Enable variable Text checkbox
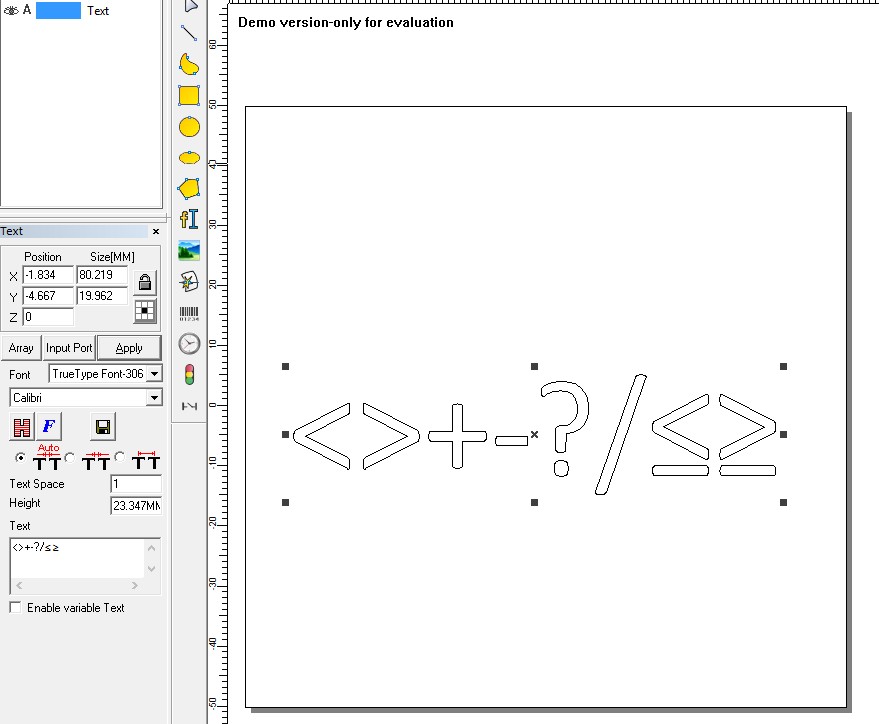Image resolution: width=879 pixels, height=724 pixels. [x=15, y=607]
